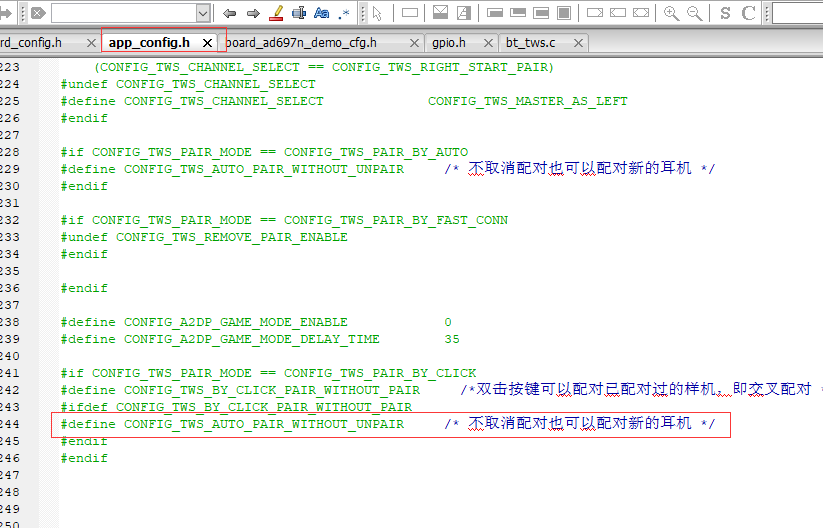Screen dimensions: 823x528
Task: Click CONFIG_TWS_RIGHT_START_PAIR in the code
Action: click(x=439, y=67)
